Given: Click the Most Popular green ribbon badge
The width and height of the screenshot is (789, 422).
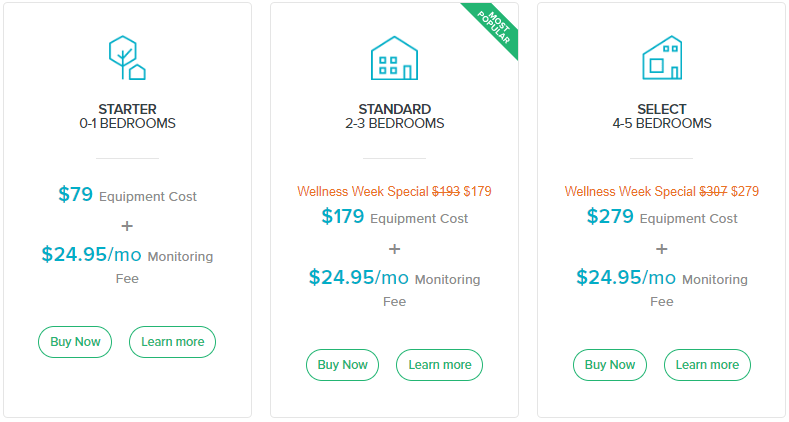Looking at the screenshot, I should (493, 28).
